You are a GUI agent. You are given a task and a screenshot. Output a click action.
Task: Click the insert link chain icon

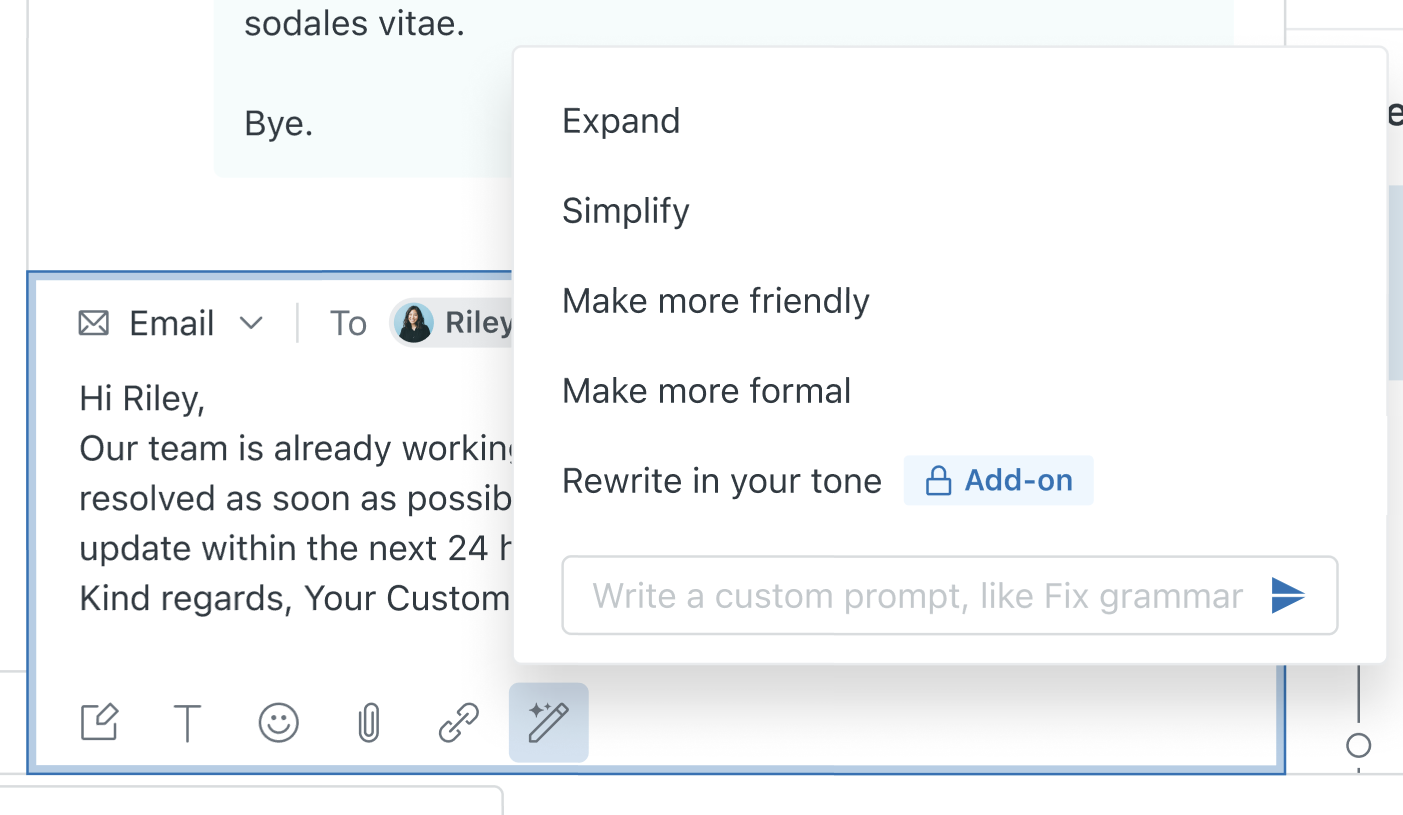click(459, 722)
